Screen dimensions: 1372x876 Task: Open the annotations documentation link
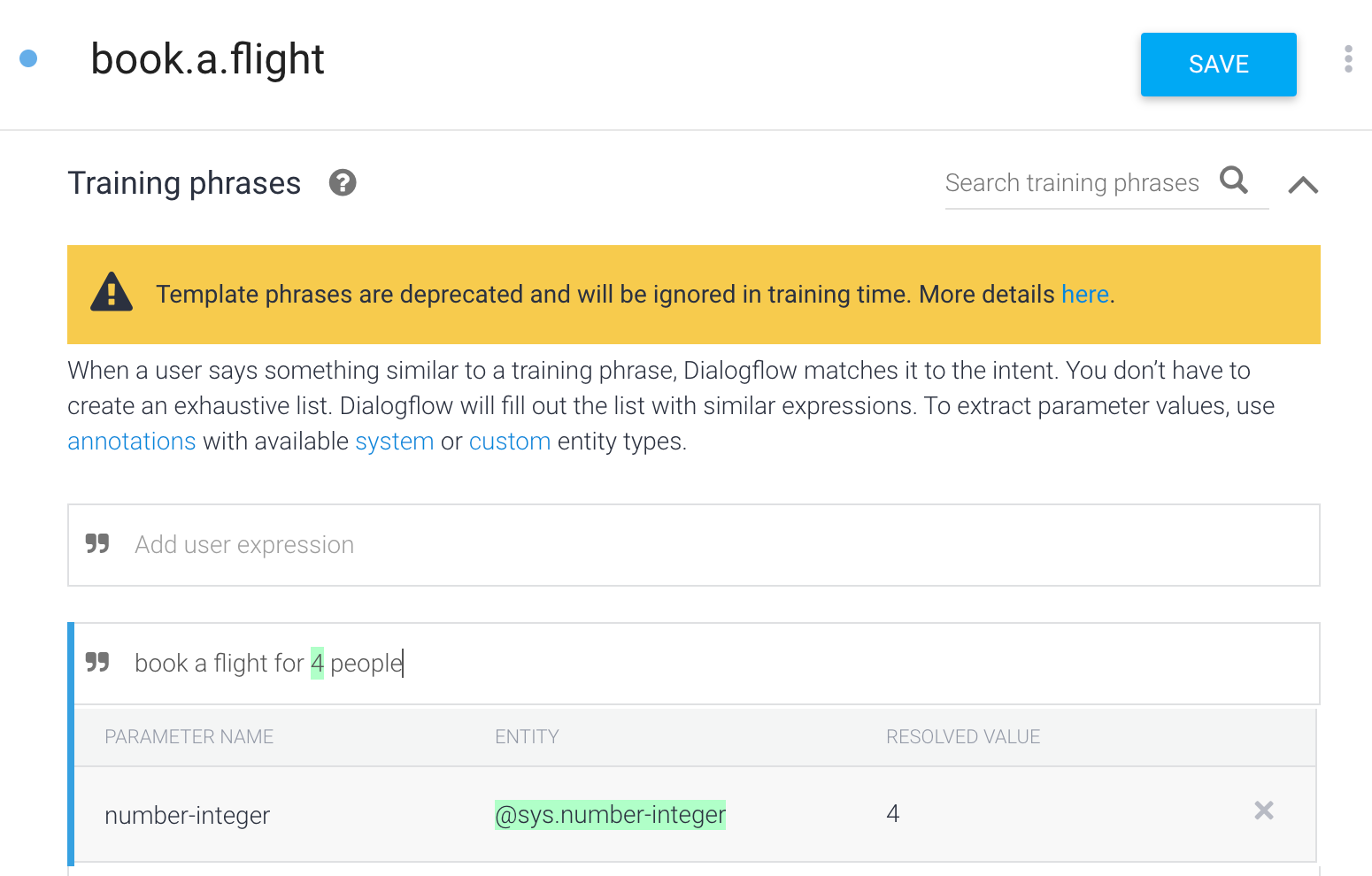click(x=132, y=442)
